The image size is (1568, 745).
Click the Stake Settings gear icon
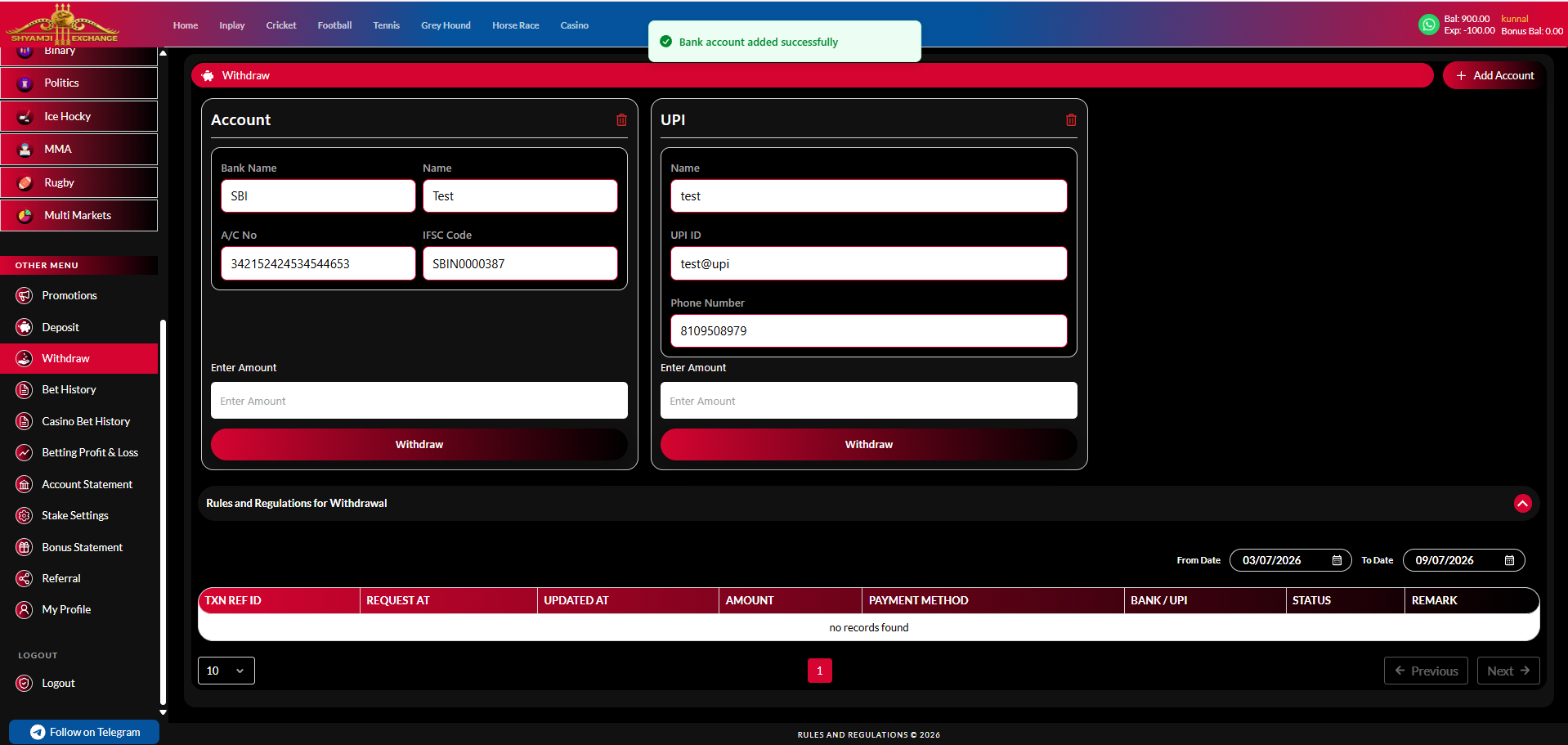25,515
